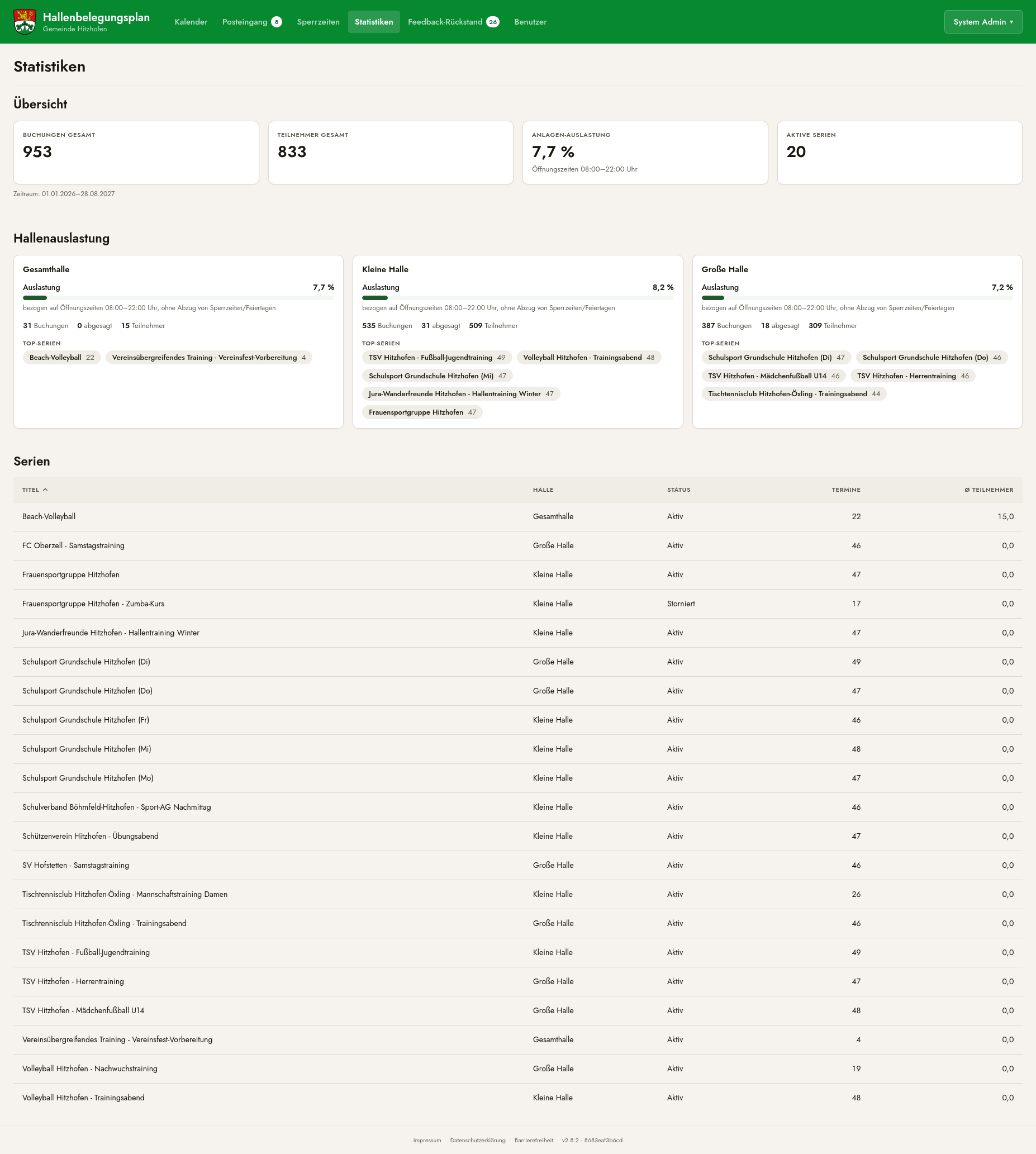
Task: Click the Kleine Halle Auslastung progress bar
Action: click(x=518, y=298)
